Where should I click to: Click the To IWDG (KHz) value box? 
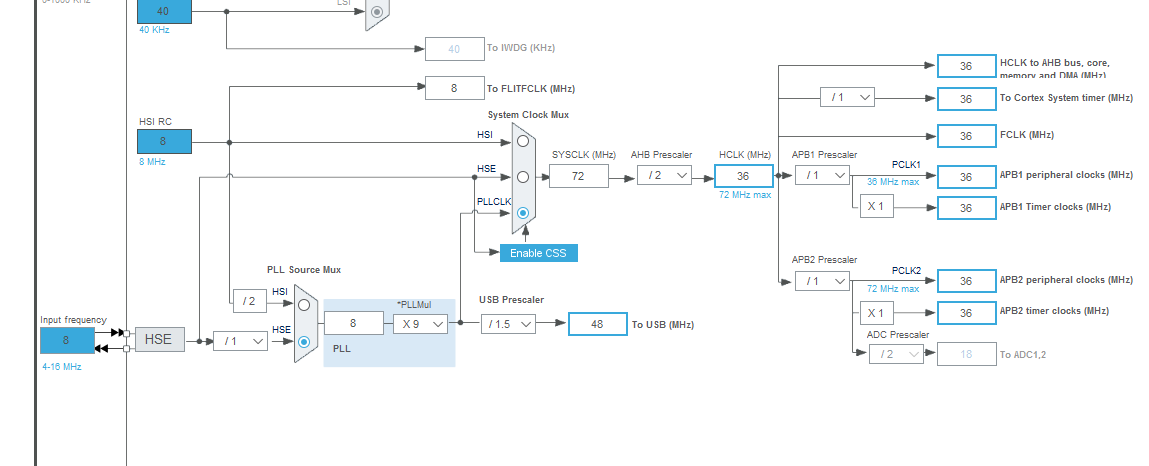454,49
